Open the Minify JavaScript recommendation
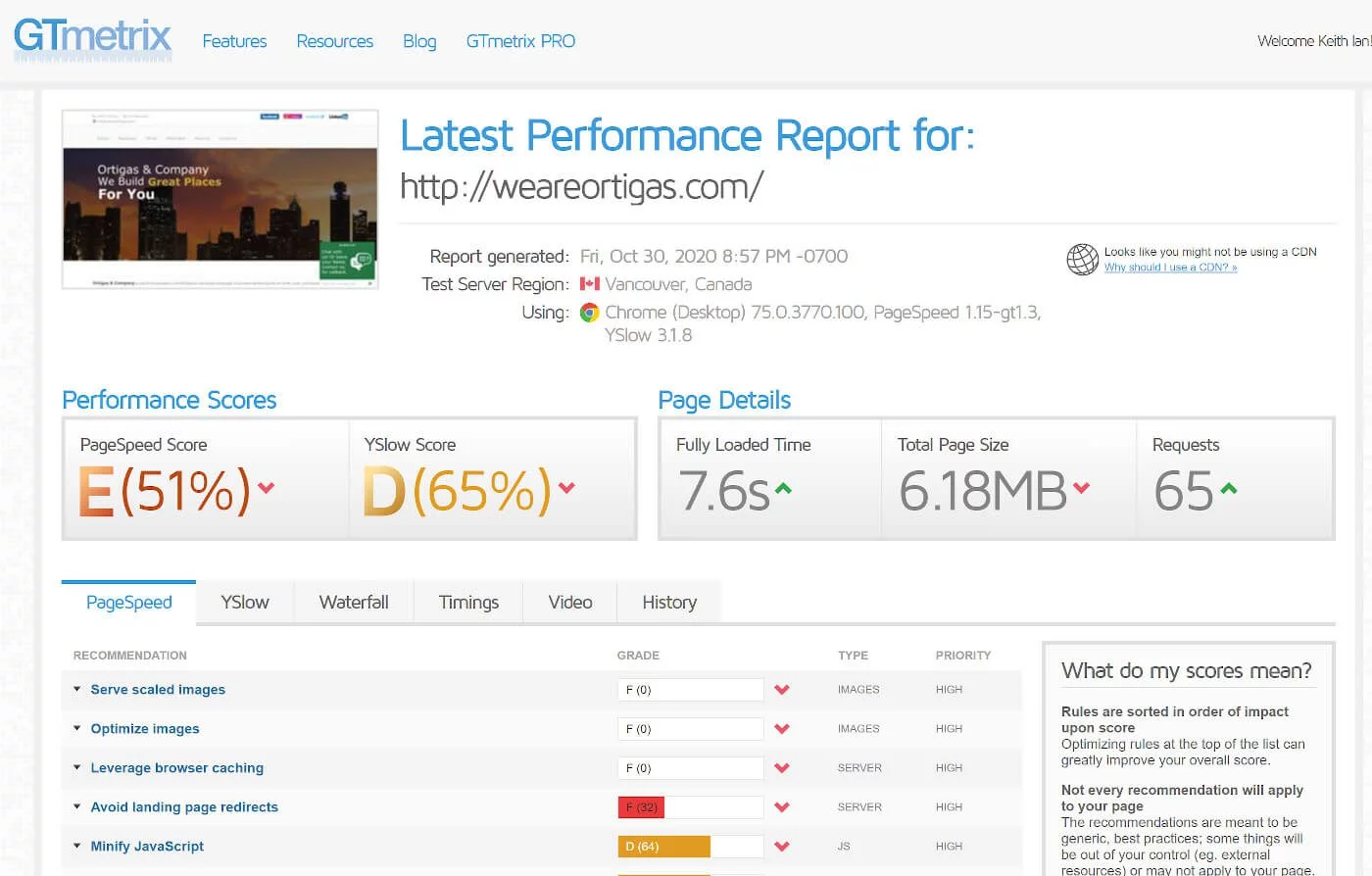1372x876 pixels. tap(147, 847)
